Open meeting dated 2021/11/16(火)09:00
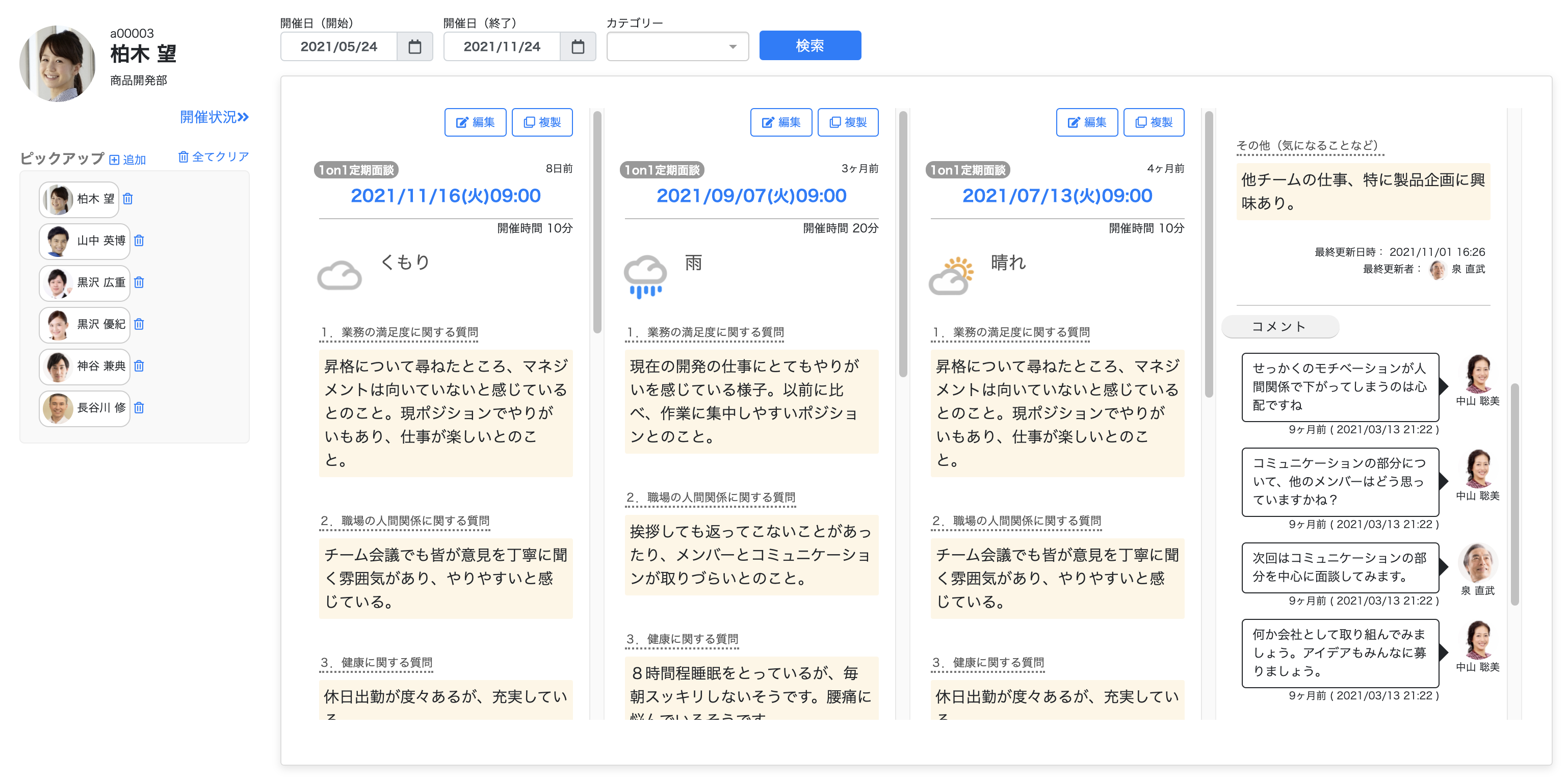This screenshot has height=782, width=1568. 446,195
